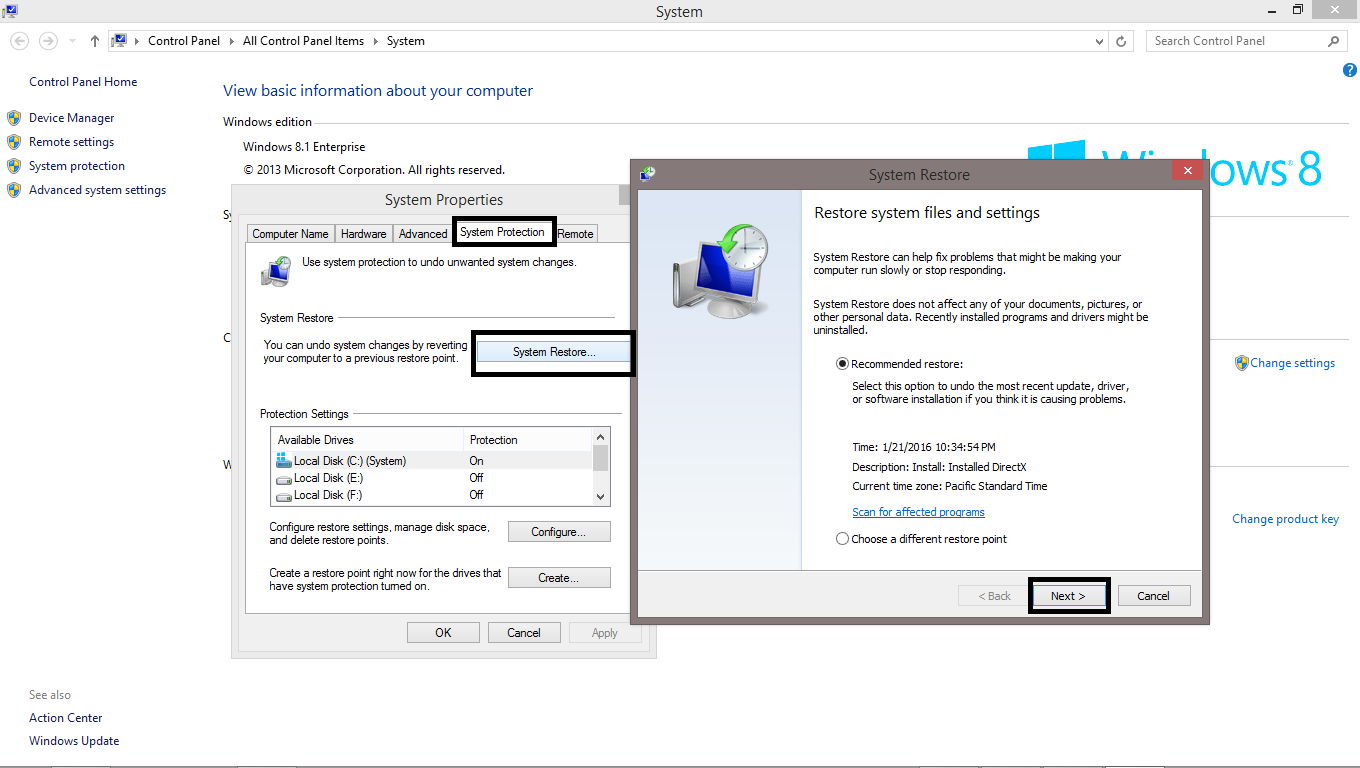The width and height of the screenshot is (1360, 768).
Task: Close the System Restore dialog
Action: click(1187, 171)
